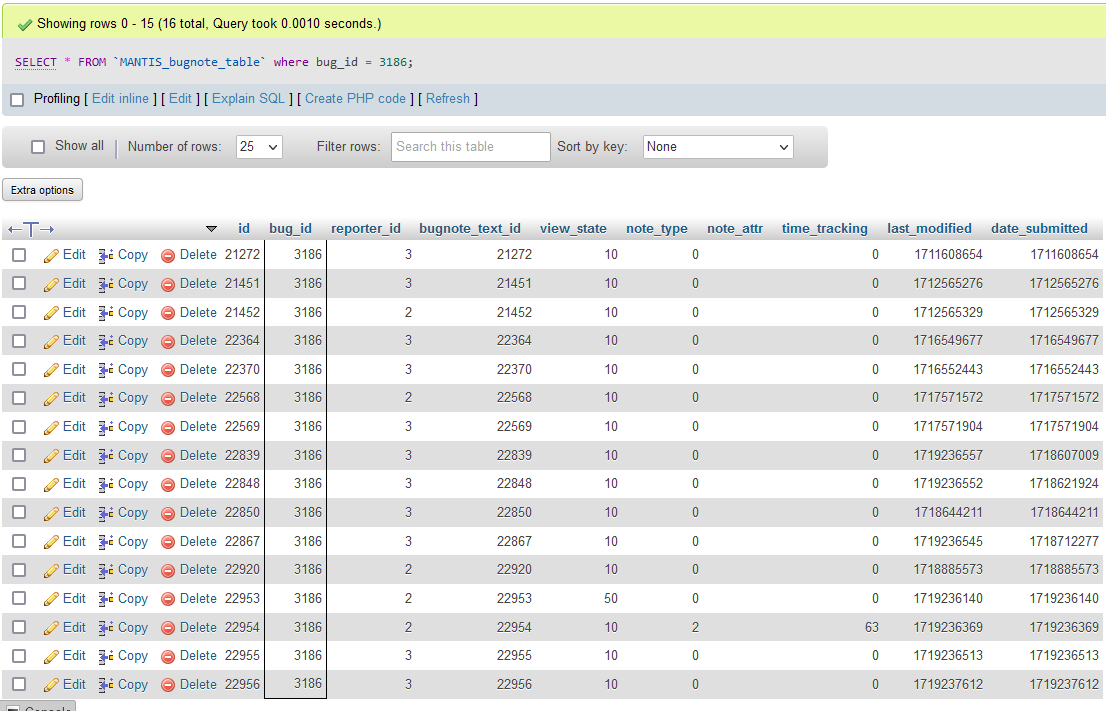Sort by the reporter_id column header

point(365,228)
